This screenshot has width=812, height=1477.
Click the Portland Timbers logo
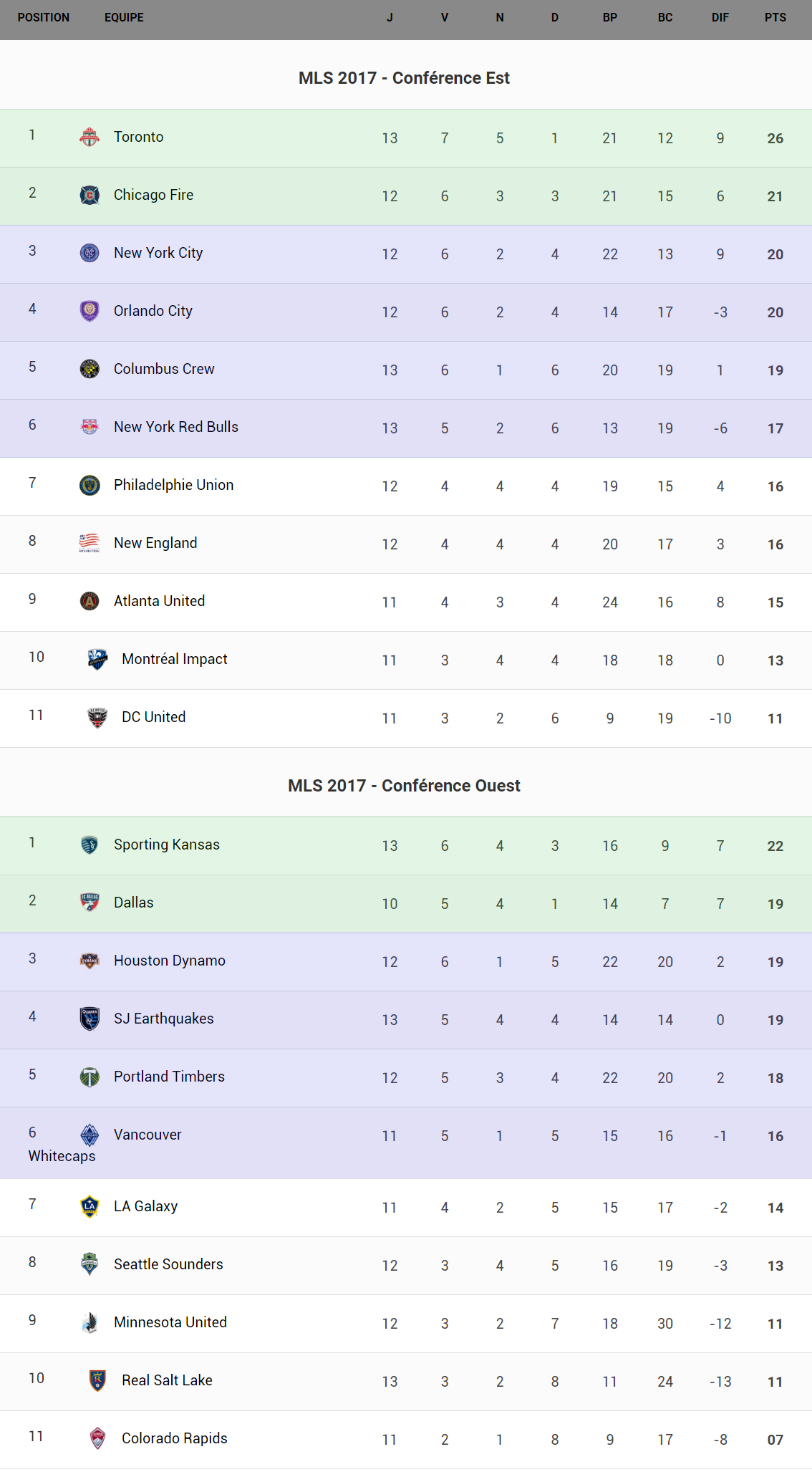90,1077
